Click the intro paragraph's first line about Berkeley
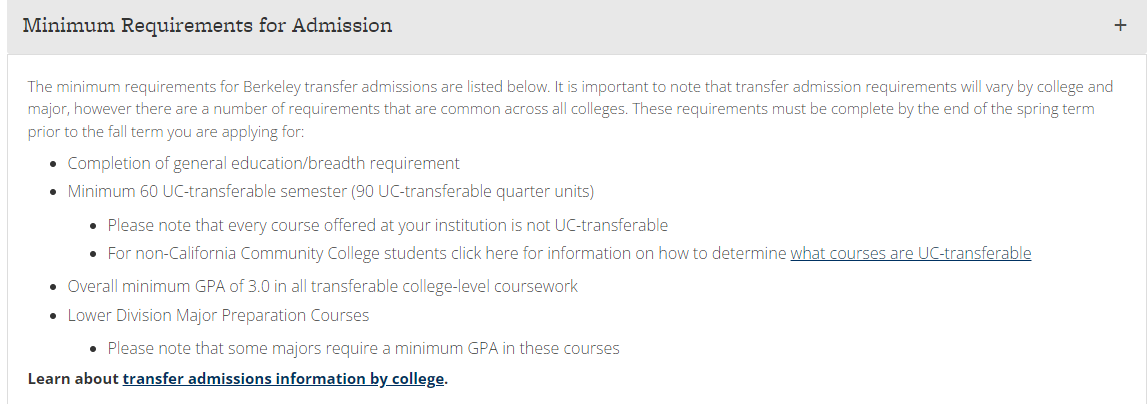 571,87
